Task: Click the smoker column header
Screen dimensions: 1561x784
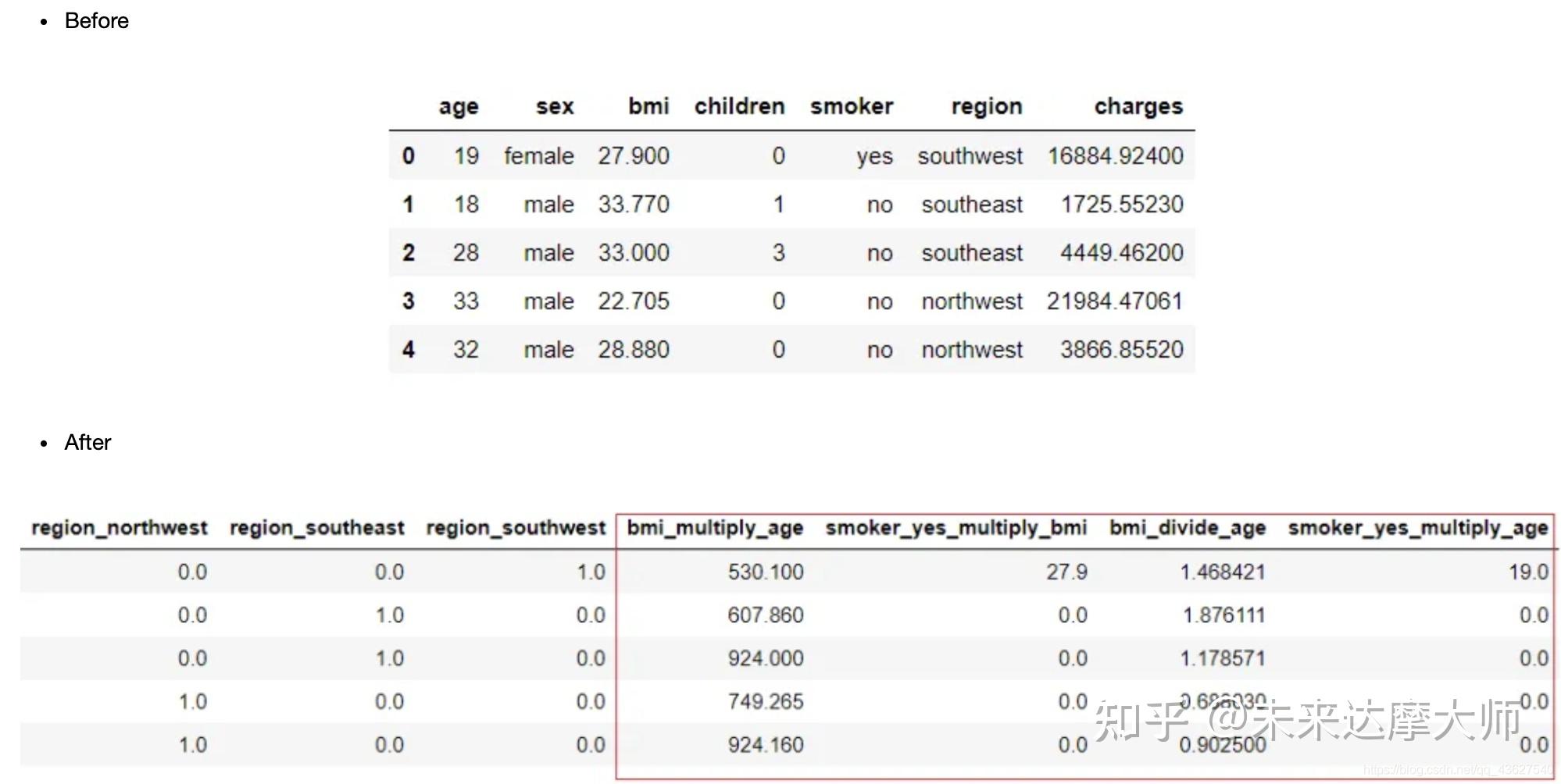Action: tap(852, 106)
